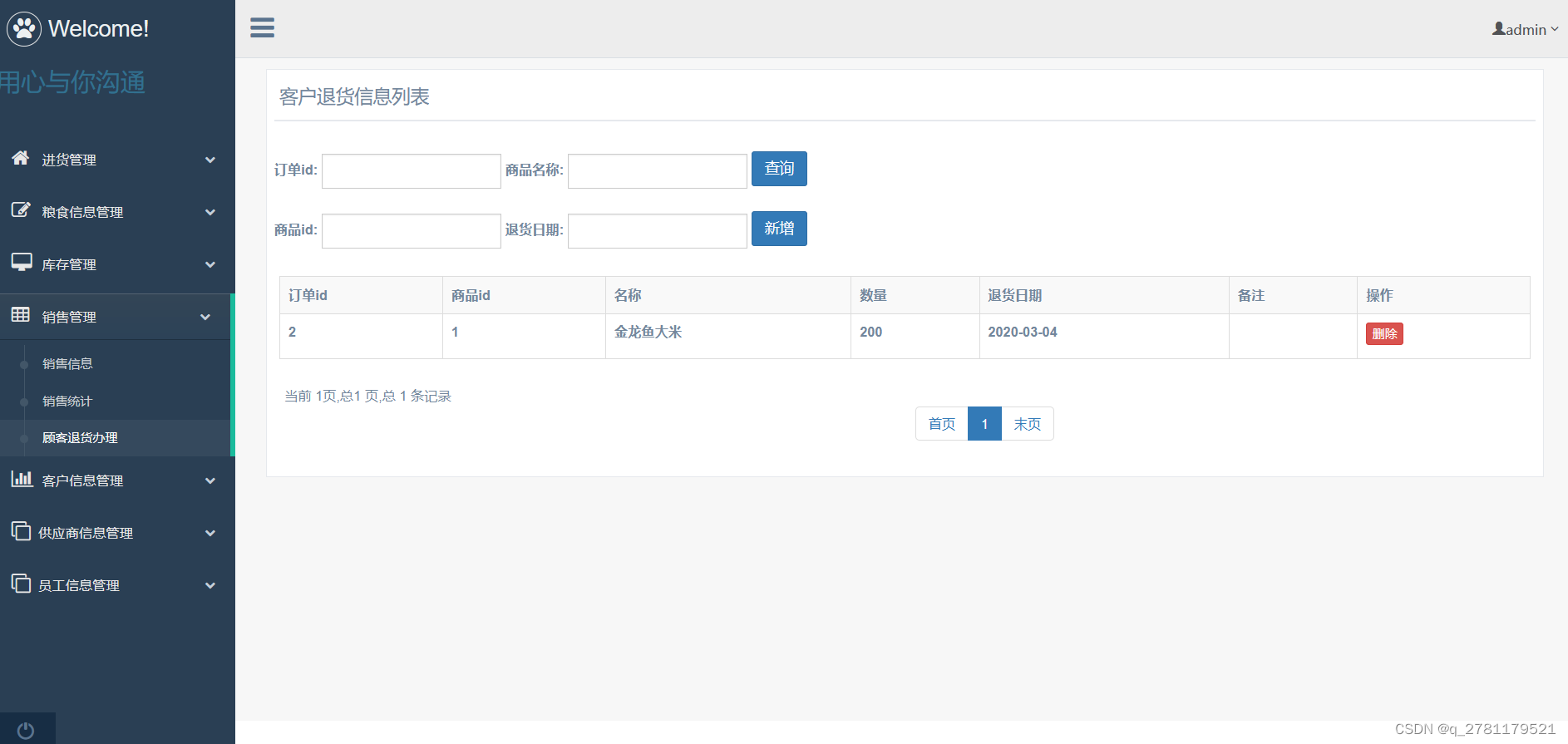1568x744 pixels.
Task: Focus the 订单id input field
Action: 412,171
